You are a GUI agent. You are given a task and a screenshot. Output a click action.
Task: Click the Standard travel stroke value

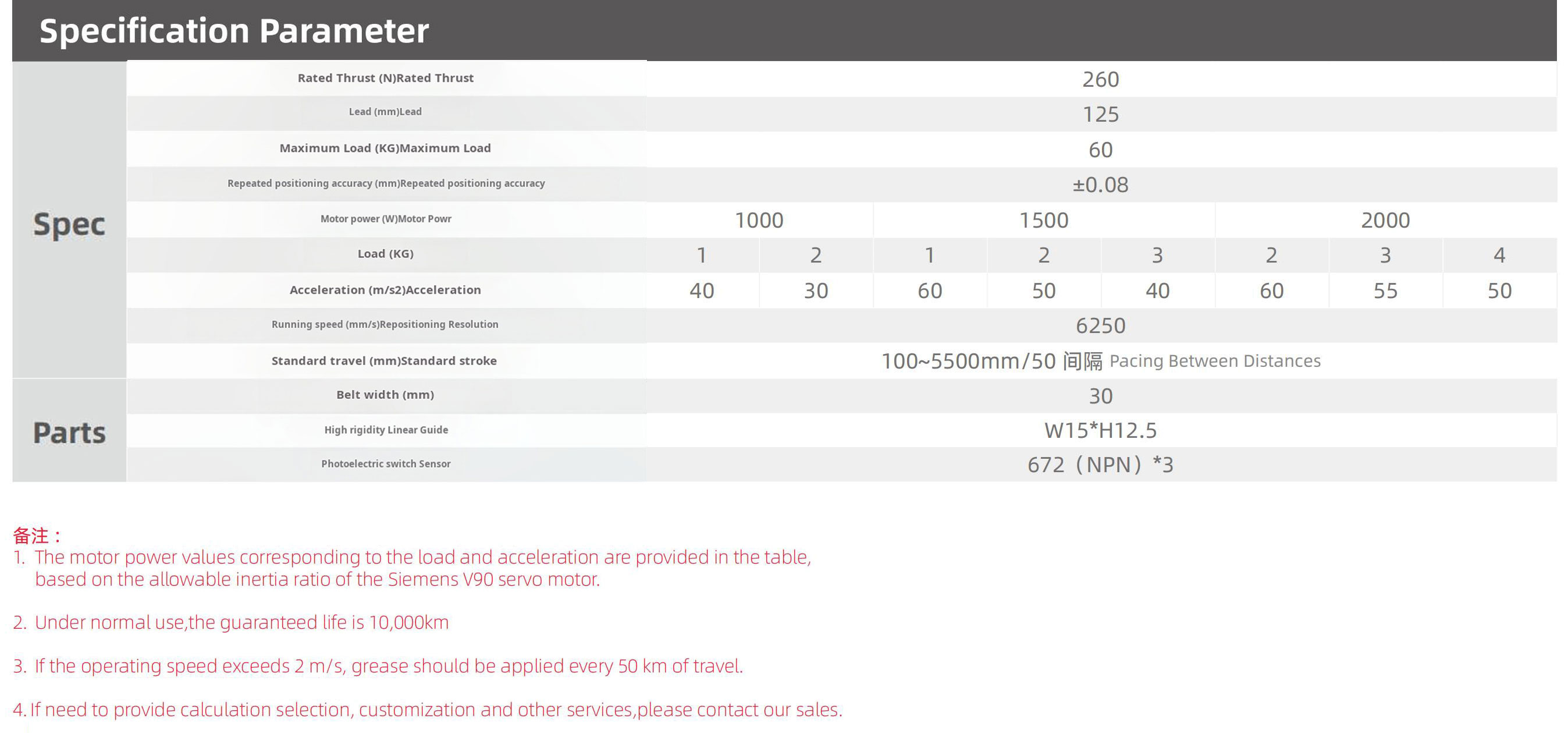(1100, 361)
